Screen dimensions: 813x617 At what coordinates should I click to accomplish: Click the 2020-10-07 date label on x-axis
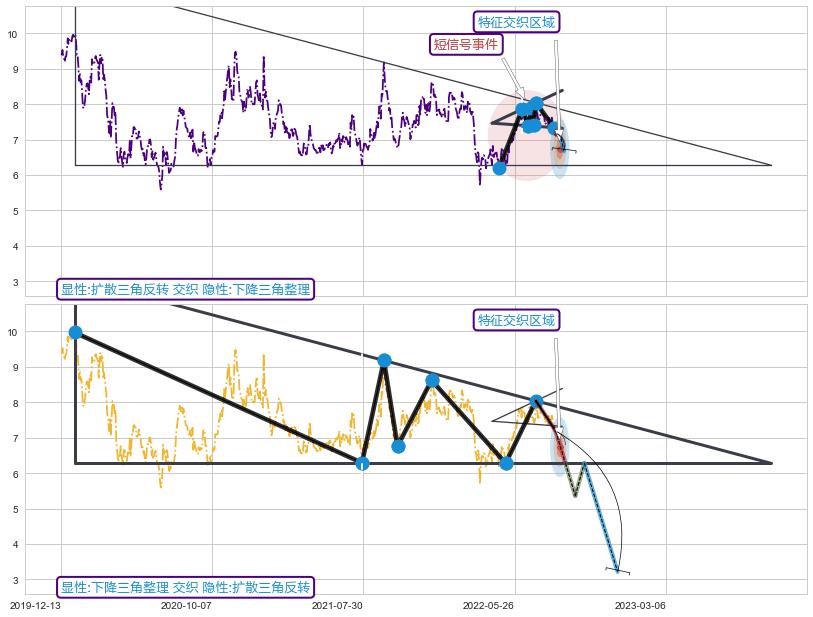[186, 605]
